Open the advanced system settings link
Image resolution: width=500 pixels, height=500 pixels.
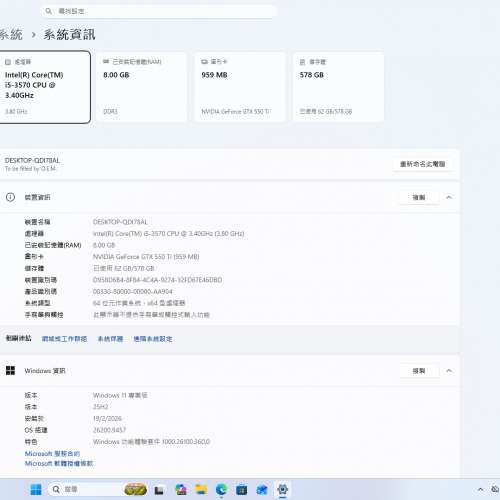(153, 339)
